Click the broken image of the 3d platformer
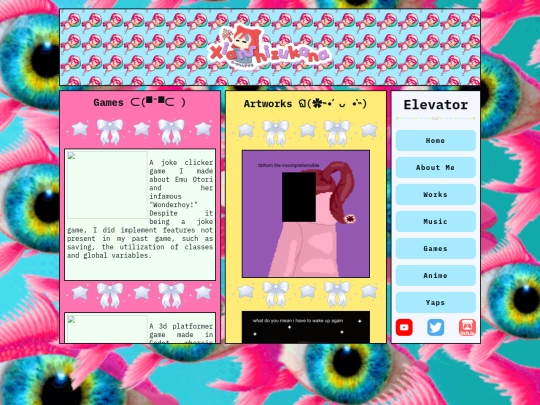This screenshot has height=405, width=540. 107,329
